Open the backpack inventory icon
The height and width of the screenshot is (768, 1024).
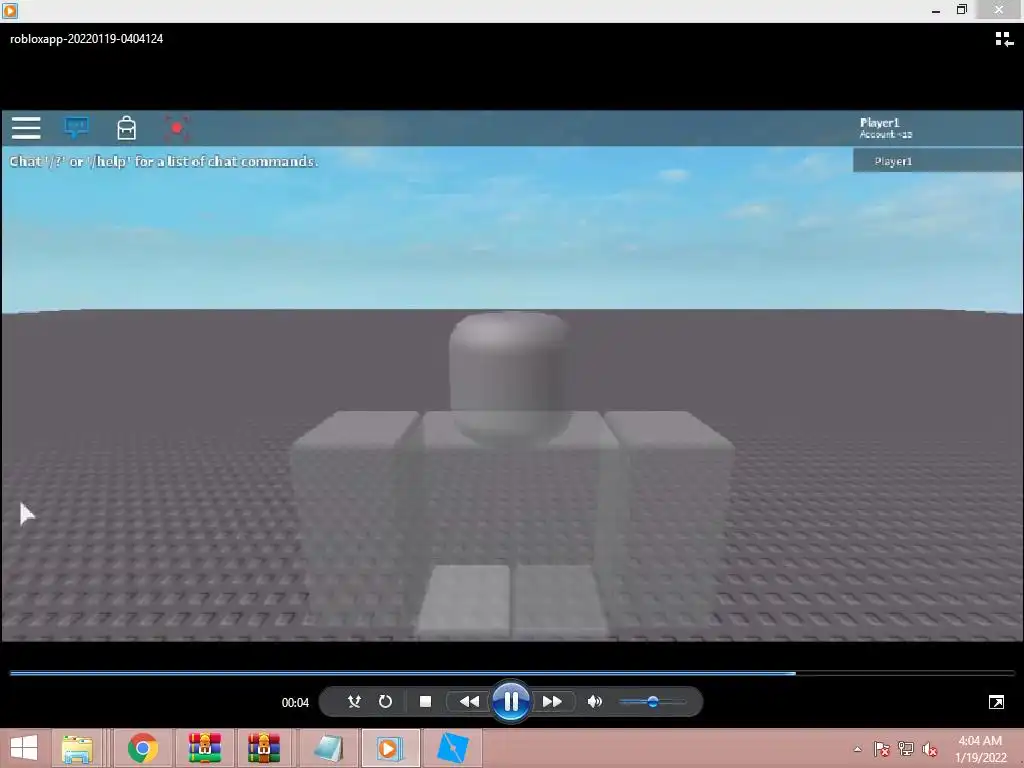127,128
